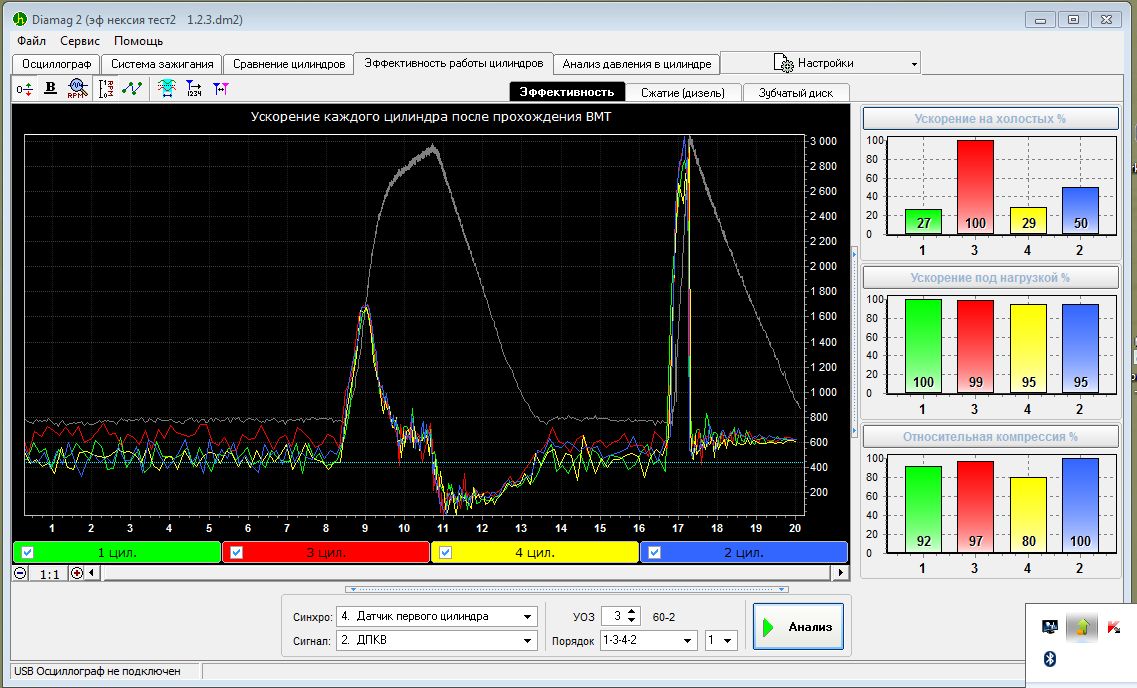The height and width of the screenshot is (688, 1137).
Task: Click the marker to 1234 order icon
Action: pos(194,88)
